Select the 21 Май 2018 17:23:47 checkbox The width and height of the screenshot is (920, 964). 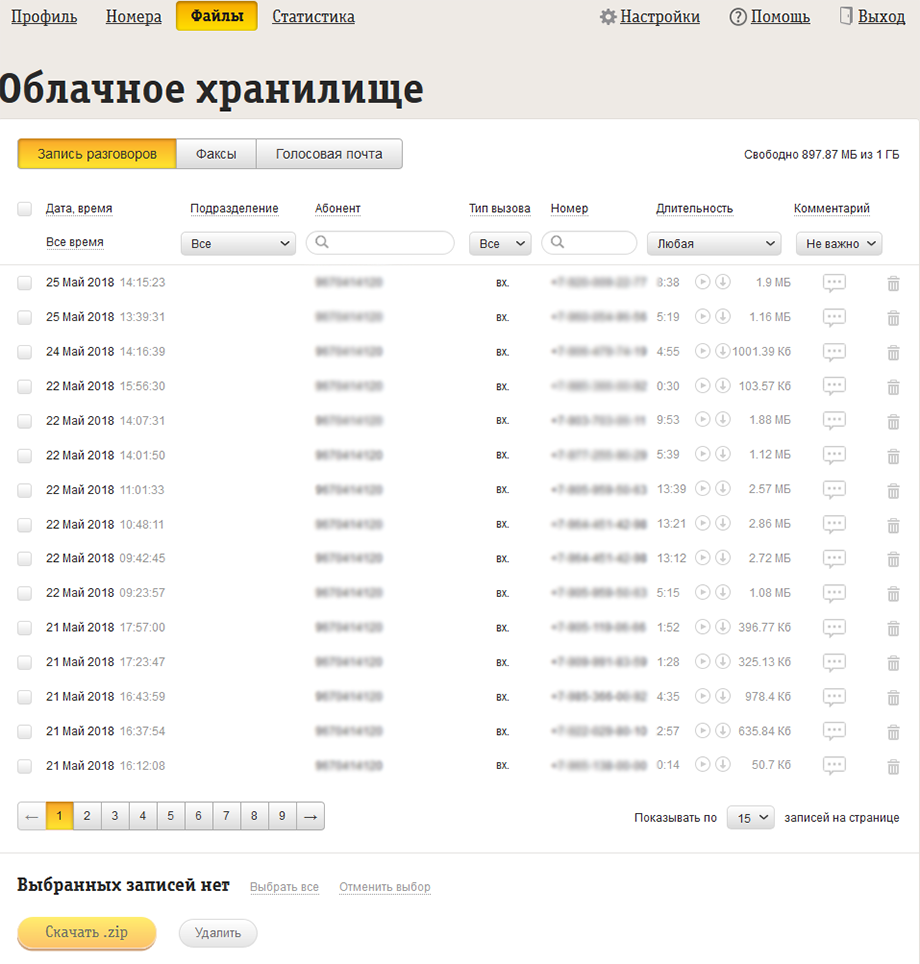click(x=25, y=662)
